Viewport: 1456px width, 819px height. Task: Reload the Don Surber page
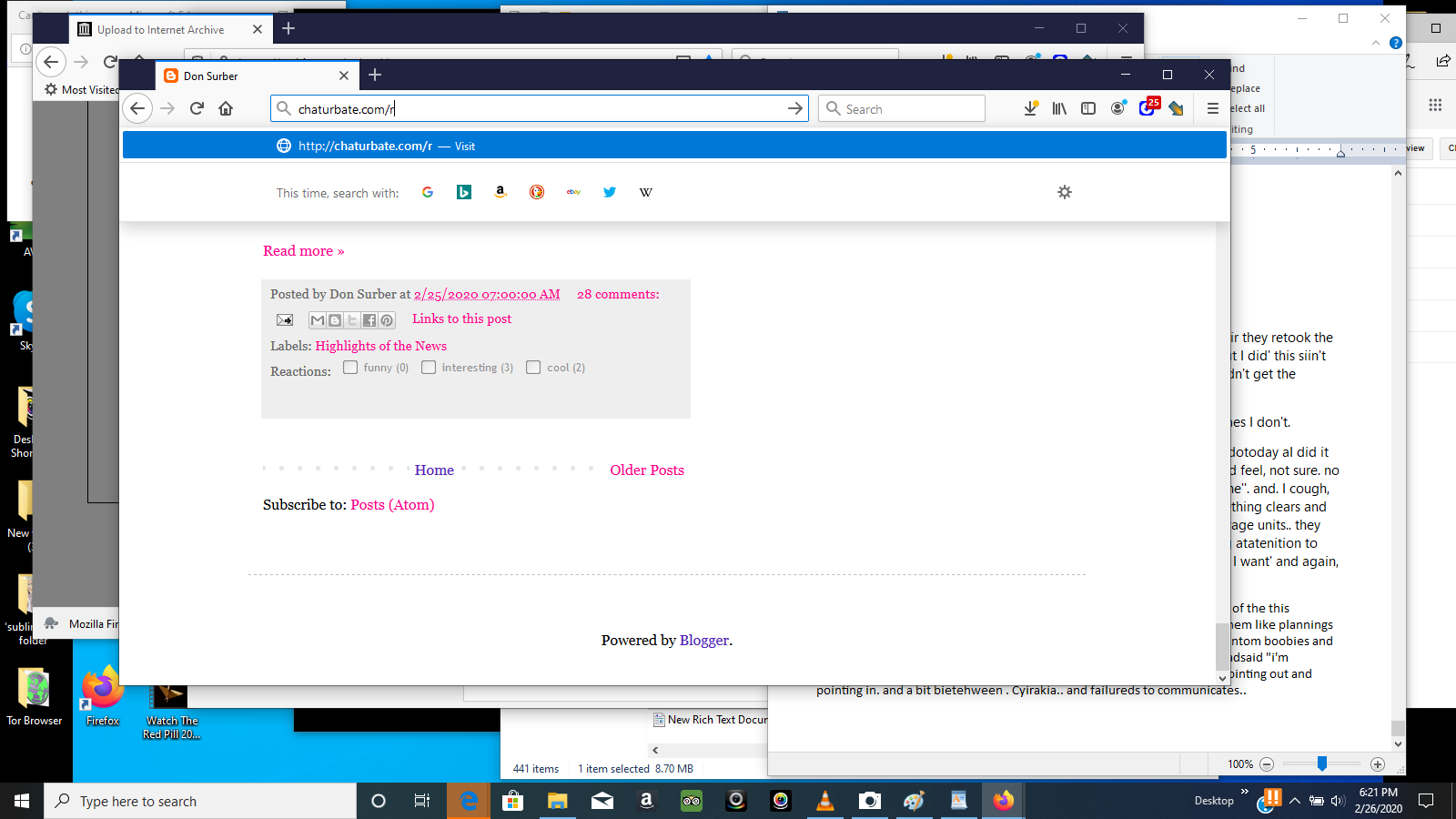pyautogui.click(x=197, y=108)
